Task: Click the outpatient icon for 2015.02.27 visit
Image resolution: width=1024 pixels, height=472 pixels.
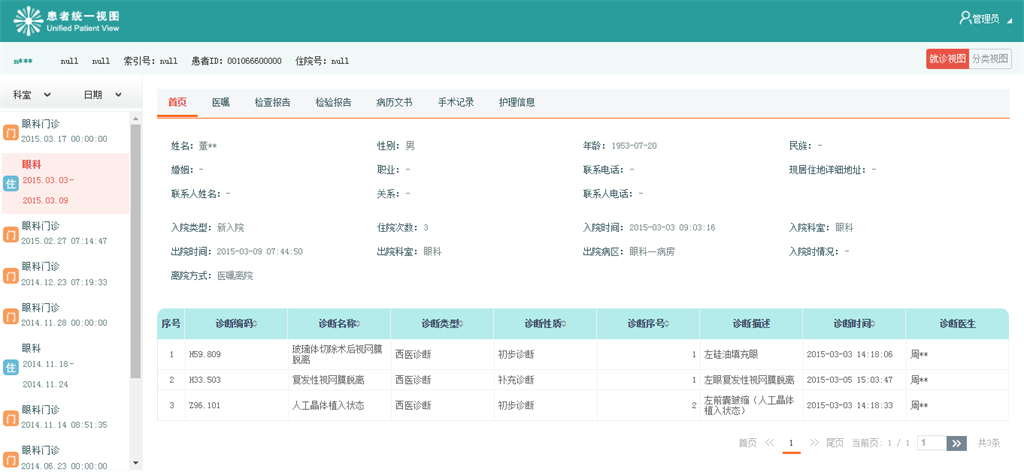Action: tap(10, 234)
